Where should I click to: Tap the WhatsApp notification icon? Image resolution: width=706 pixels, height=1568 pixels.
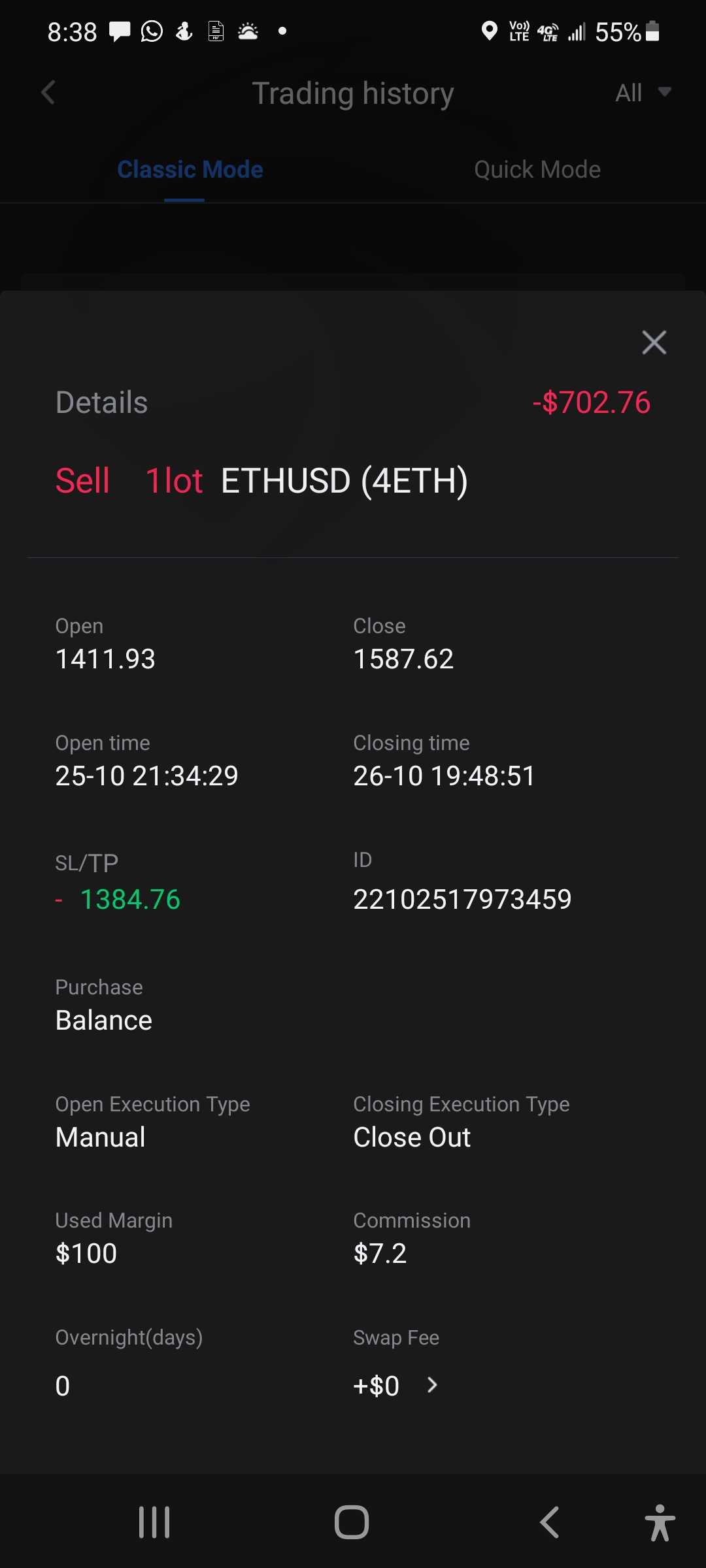[152, 31]
